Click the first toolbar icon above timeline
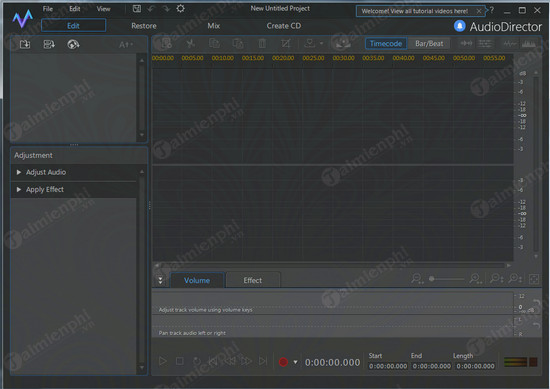The height and width of the screenshot is (389, 550). (x=167, y=43)
